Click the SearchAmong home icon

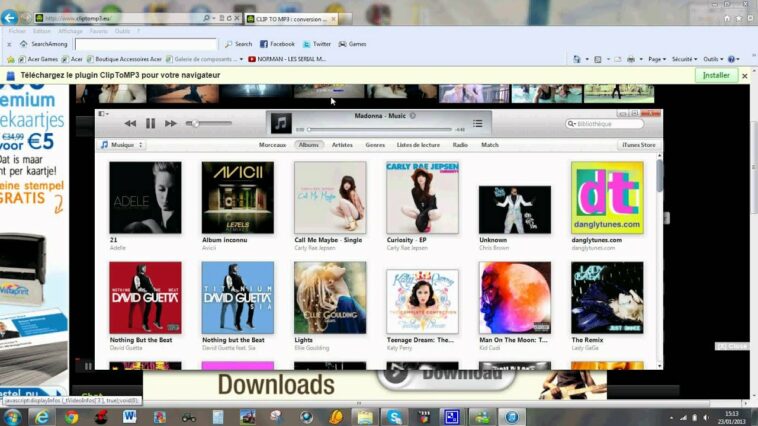[23, 44]
